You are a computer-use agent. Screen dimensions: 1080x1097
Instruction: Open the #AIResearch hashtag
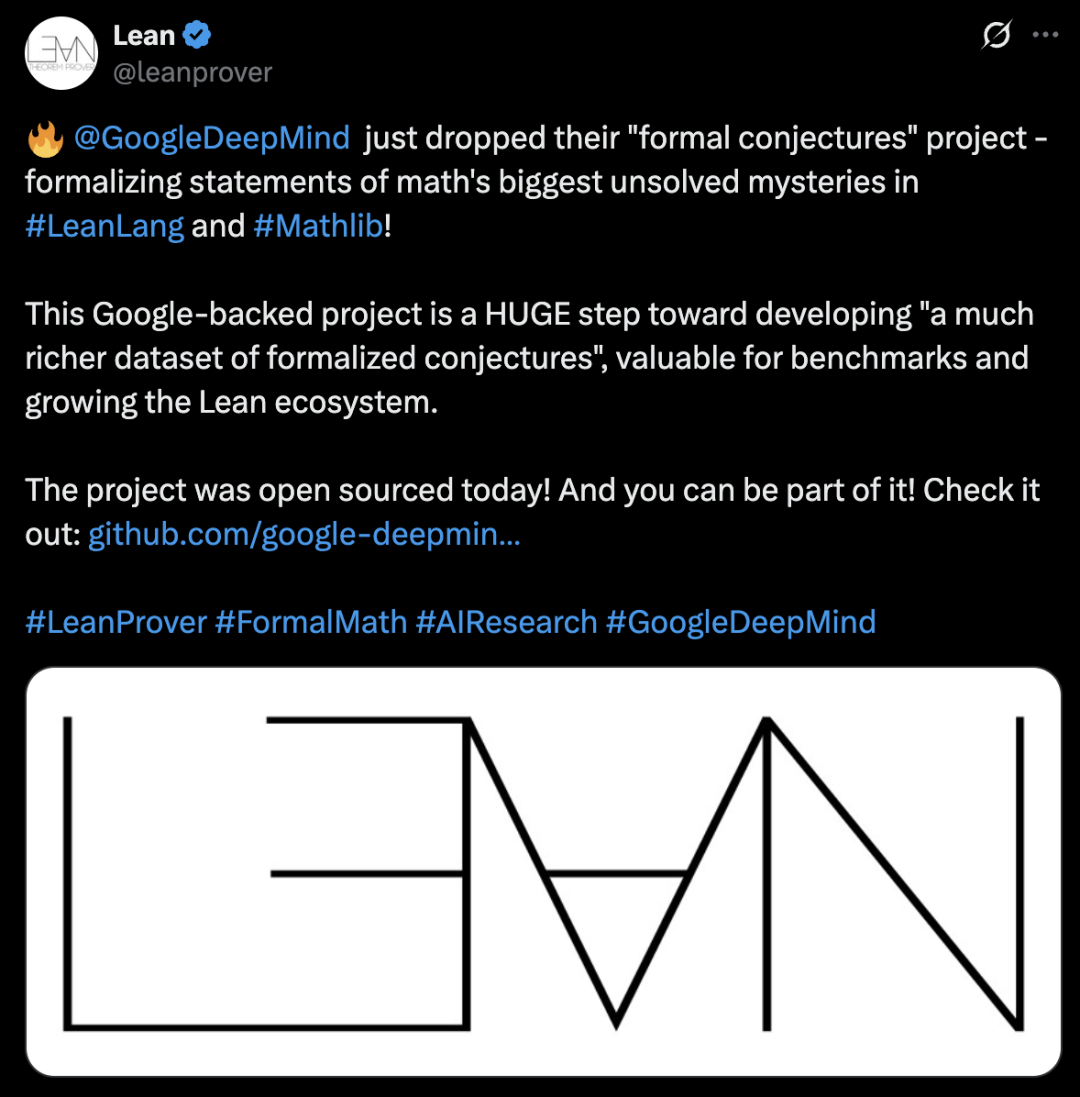tap(506, 622)
